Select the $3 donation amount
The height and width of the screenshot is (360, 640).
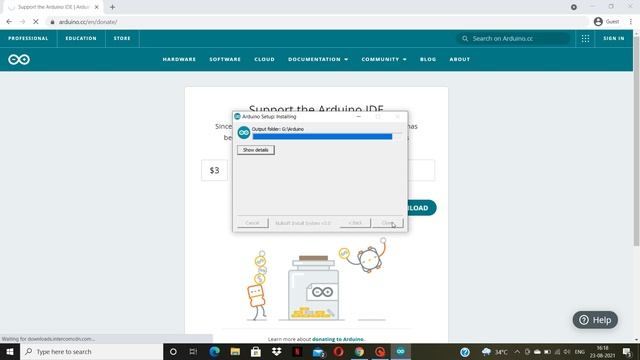(x=214, y=170)
